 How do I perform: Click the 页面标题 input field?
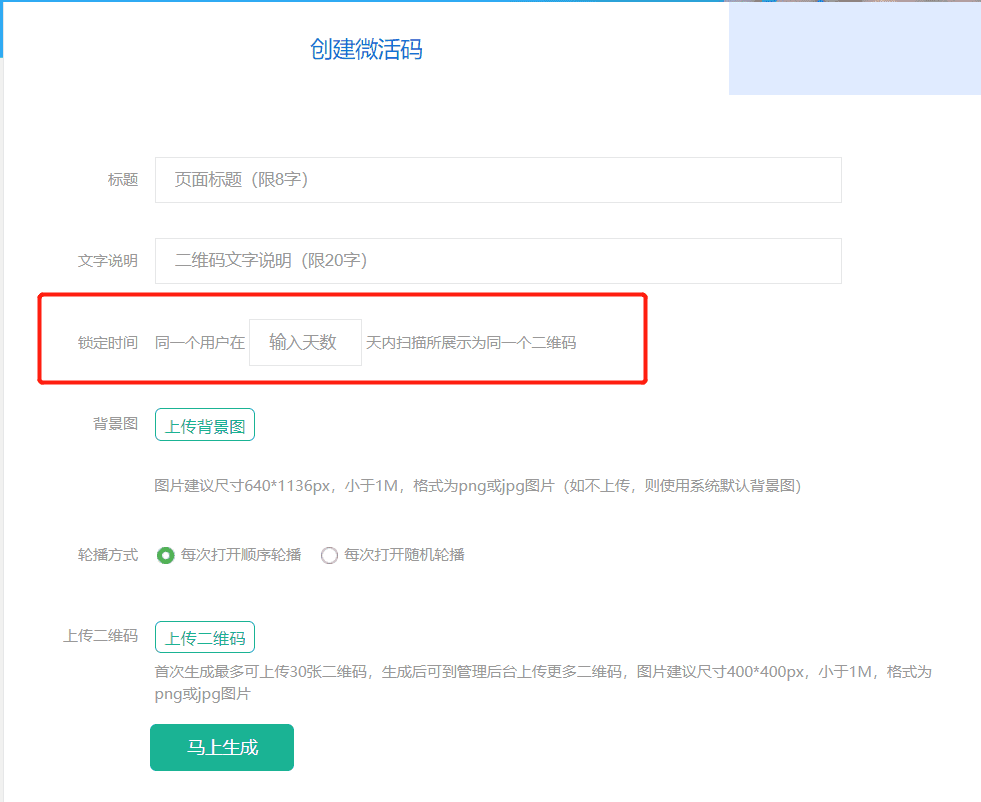(x=497, y=180)
